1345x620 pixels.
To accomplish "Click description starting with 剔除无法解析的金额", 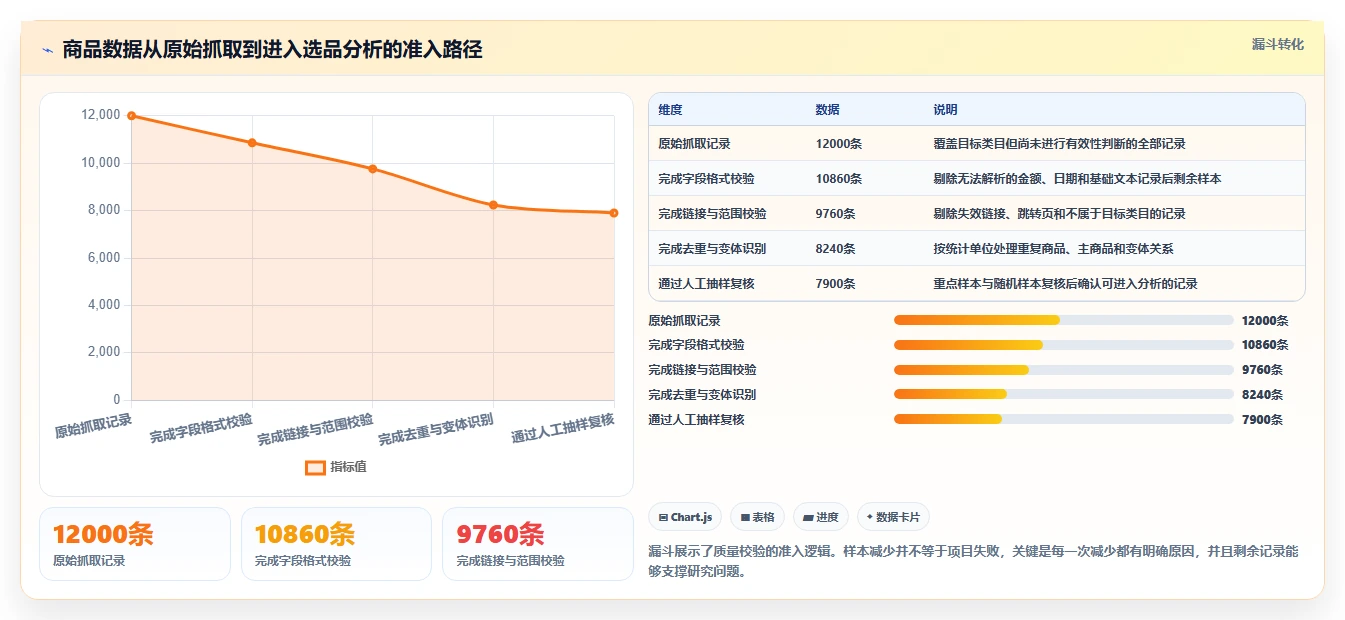I will click(x=1077, y=179).
